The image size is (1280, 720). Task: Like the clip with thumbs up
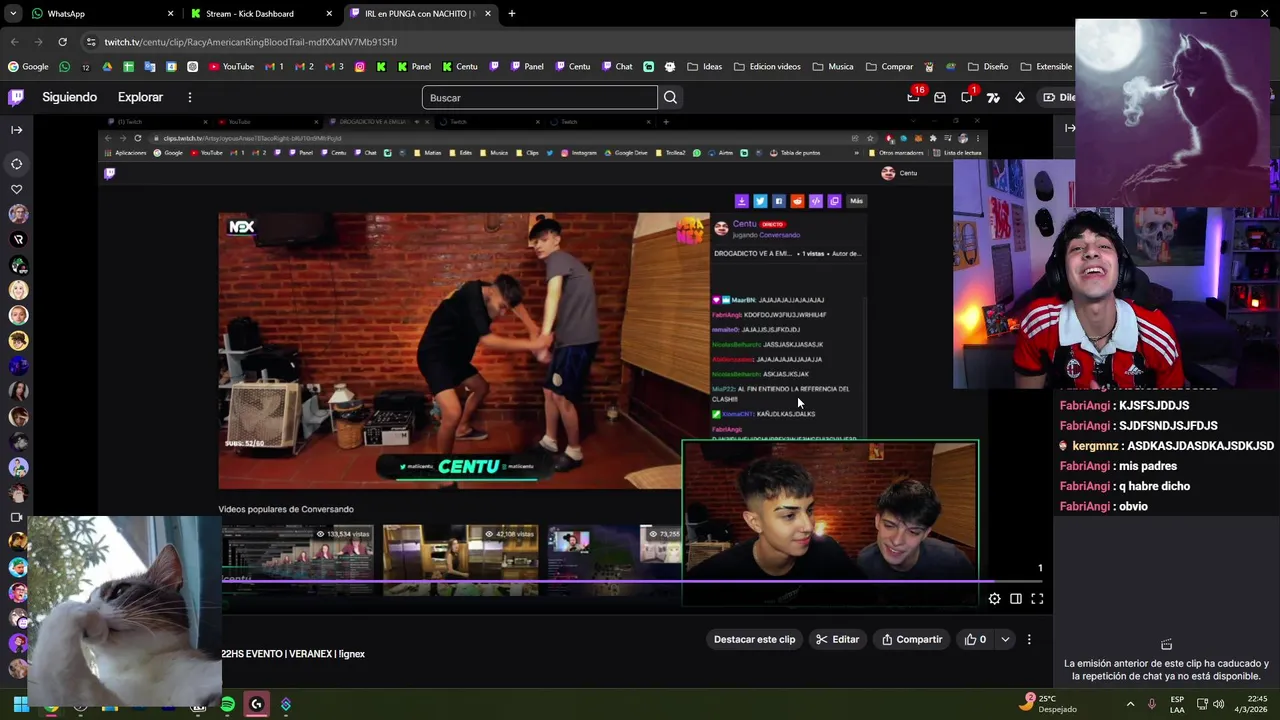975,639
